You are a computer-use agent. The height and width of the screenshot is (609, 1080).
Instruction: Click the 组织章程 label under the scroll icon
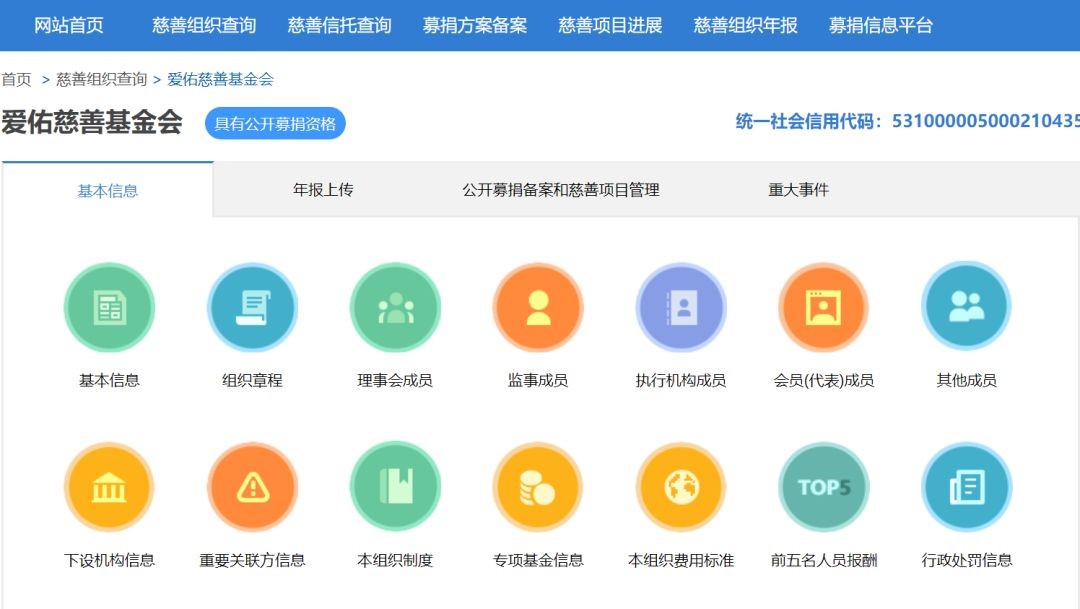(x=252, y=380)
